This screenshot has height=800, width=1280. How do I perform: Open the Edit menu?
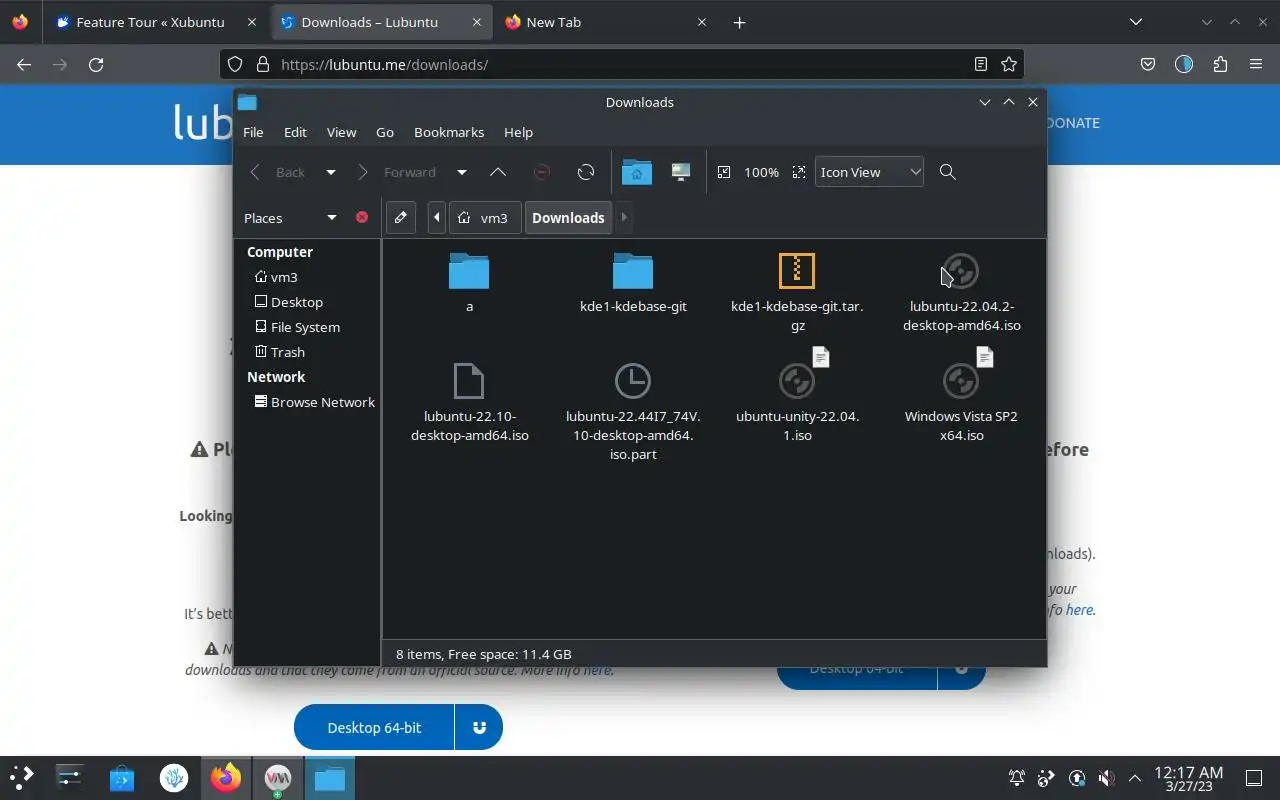click(295, 132)
